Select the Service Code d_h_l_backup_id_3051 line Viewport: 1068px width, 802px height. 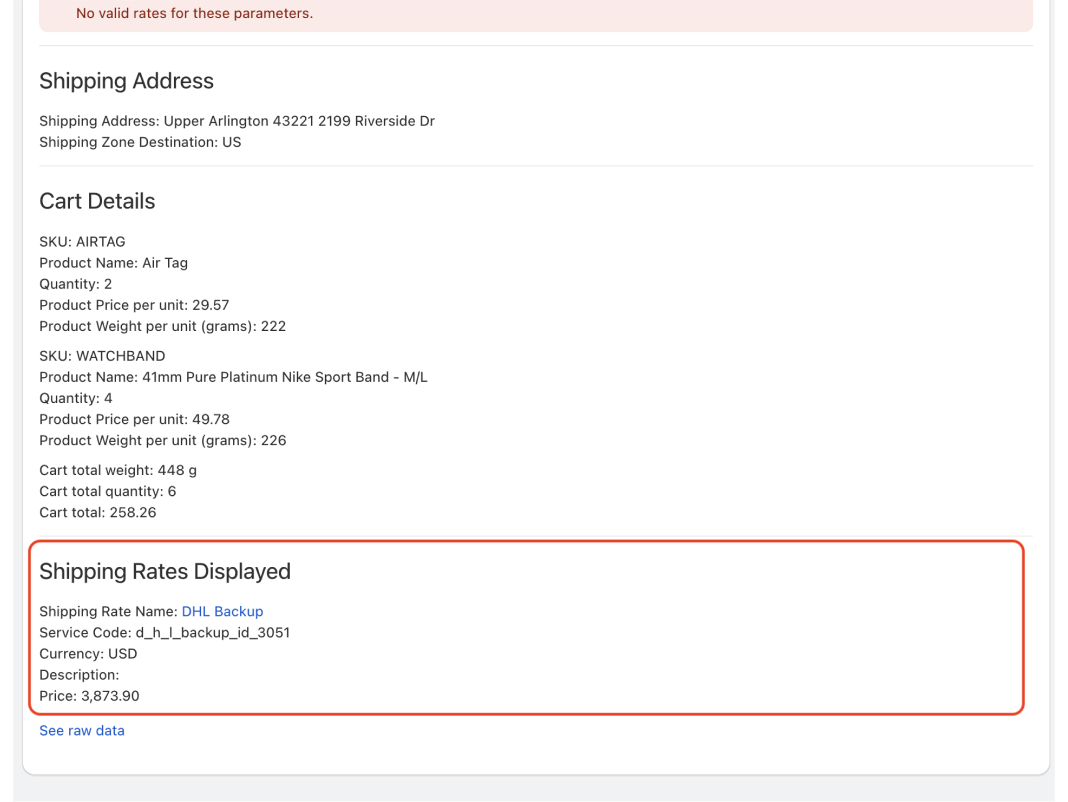(165, 633)
